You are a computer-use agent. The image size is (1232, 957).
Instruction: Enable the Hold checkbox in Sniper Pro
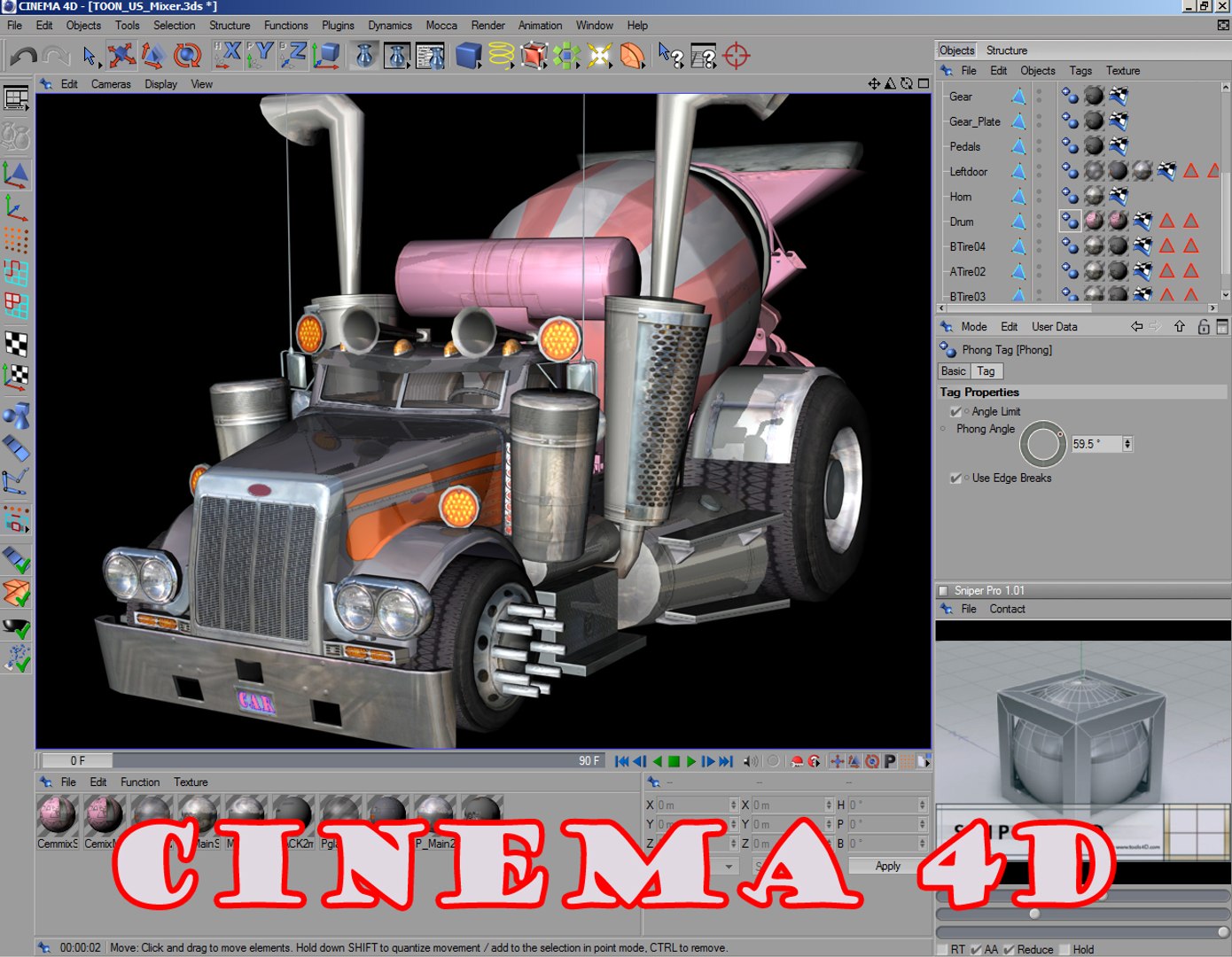[x=1064, y=949]
